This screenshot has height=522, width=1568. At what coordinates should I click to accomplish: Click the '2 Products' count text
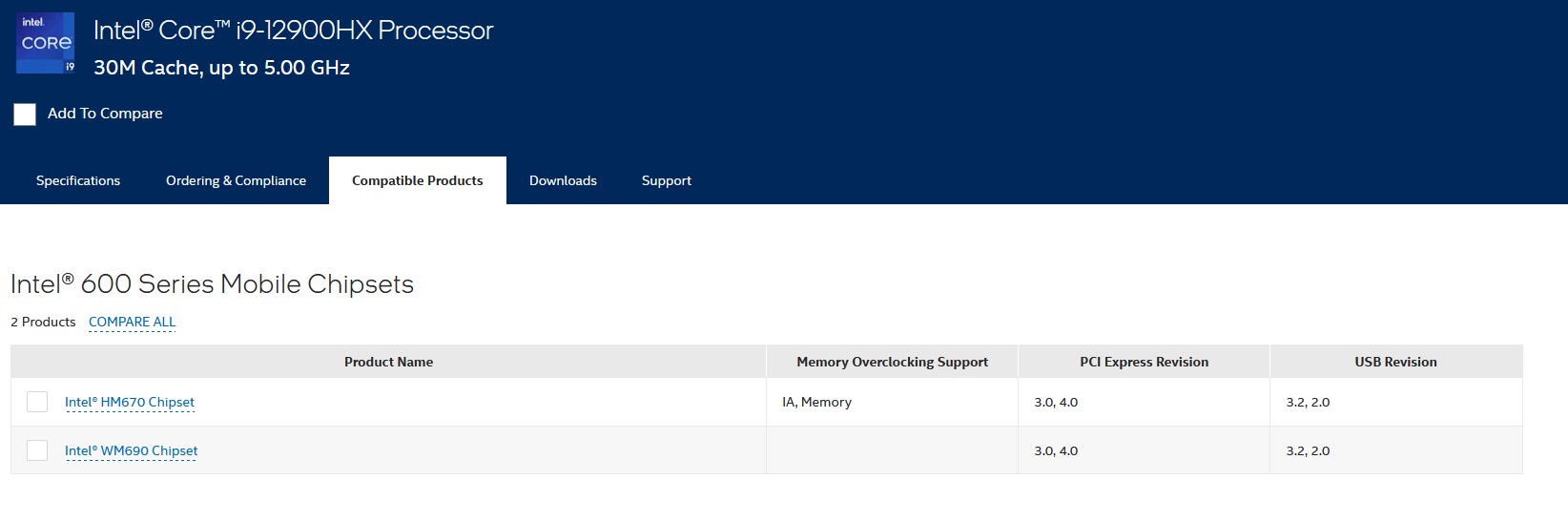(43, 322)
